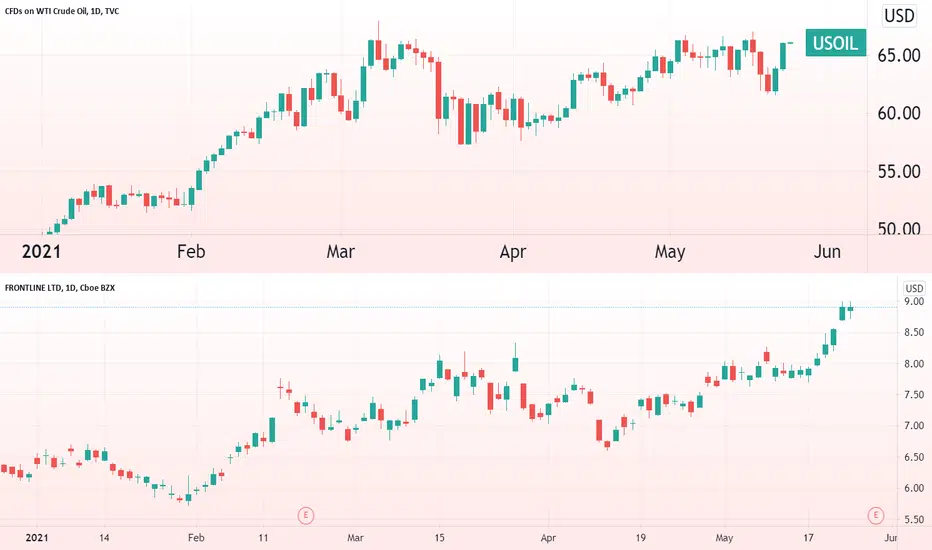Click the 9.00 price level on Frontline scale
This screenshot has width=932, height=550.
(914, 301)
